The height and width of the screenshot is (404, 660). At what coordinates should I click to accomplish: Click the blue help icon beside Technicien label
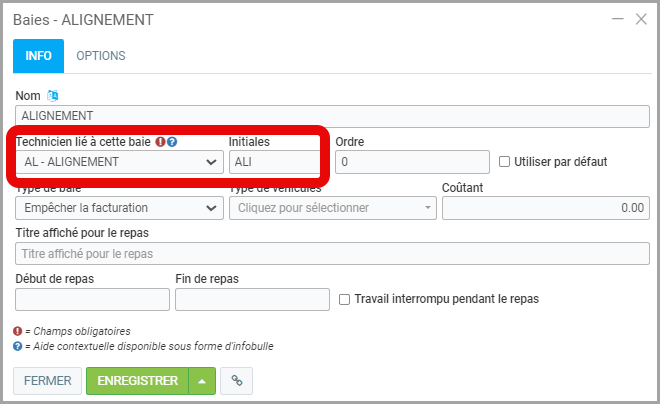tap(173, 142)
